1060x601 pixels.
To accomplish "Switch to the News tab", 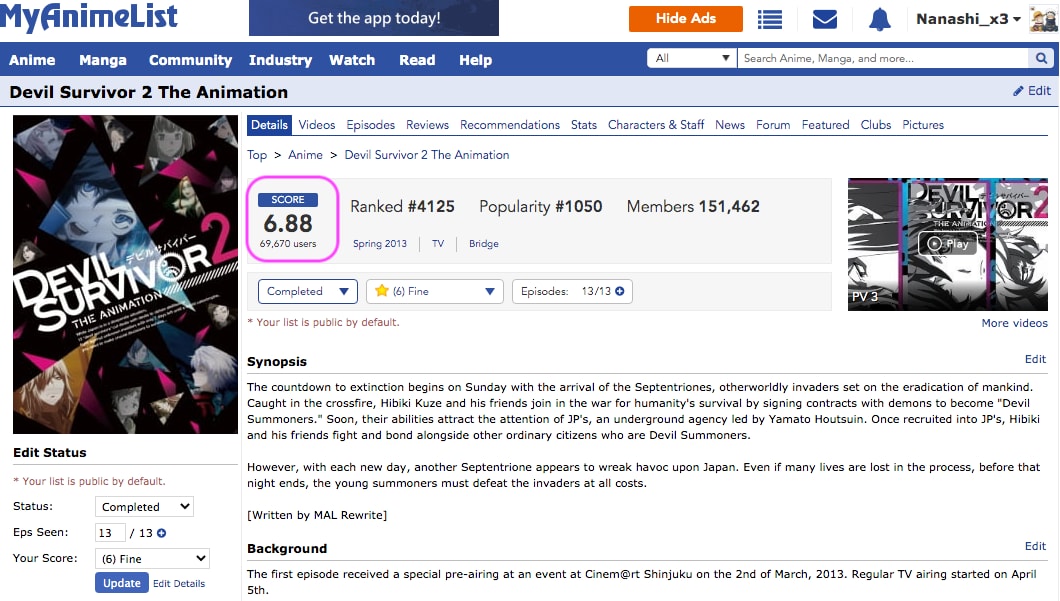I will tap(730, 125).
